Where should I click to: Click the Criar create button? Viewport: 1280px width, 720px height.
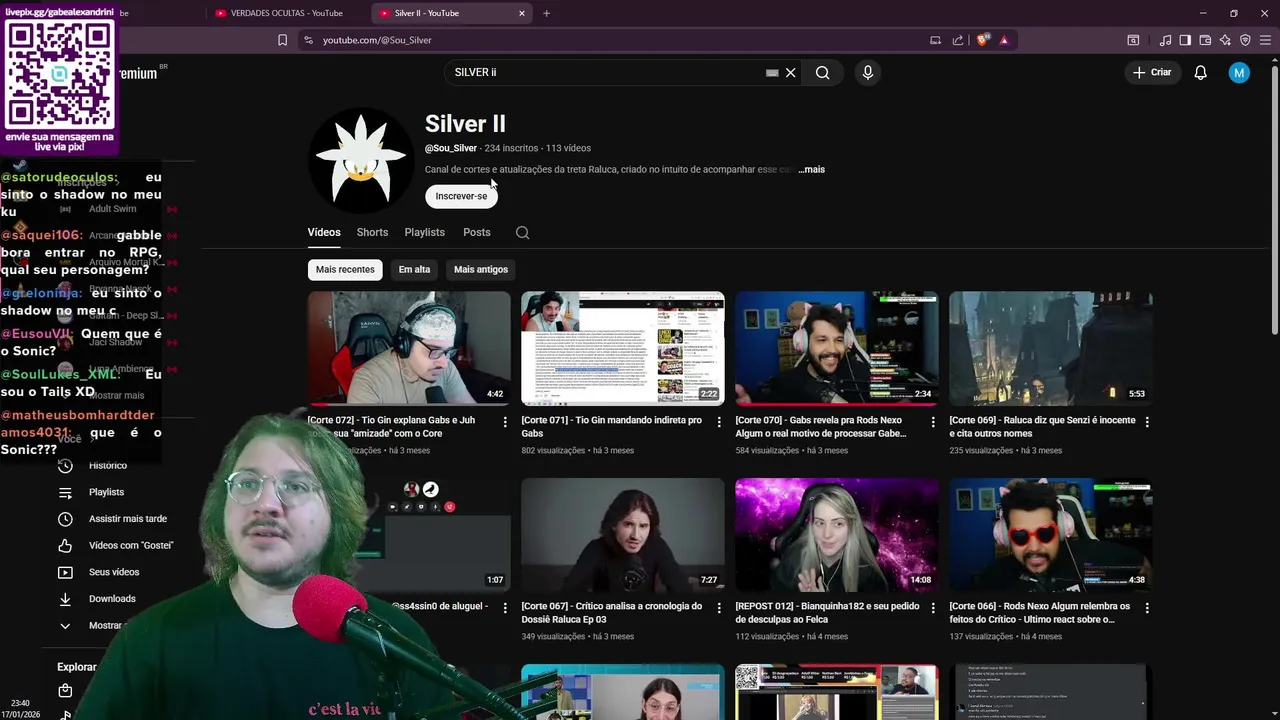(1153, 72)
